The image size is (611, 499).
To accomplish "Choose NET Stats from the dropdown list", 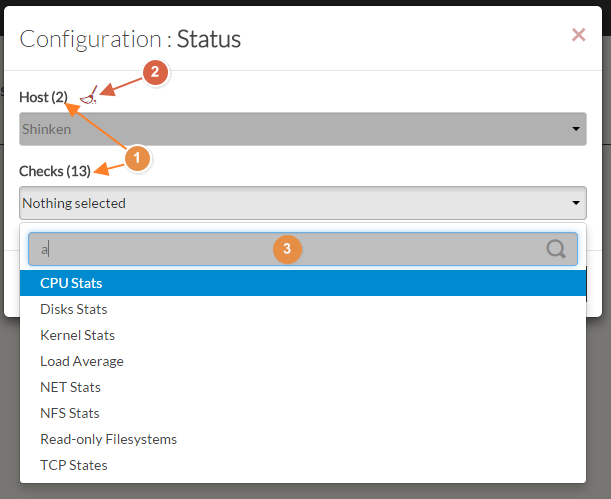I will (70, 387).
